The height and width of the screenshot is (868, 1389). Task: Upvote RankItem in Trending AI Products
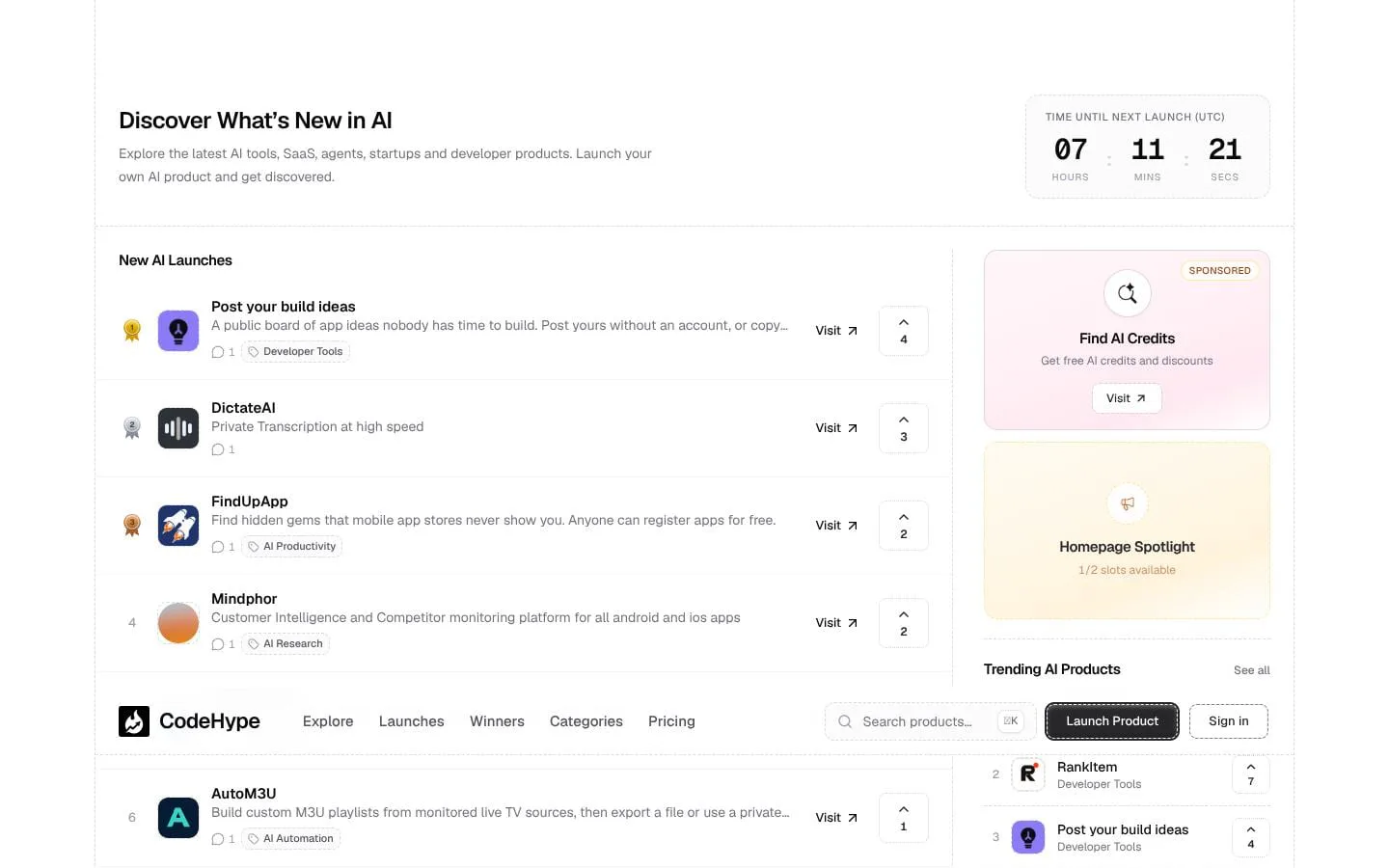1251,774
